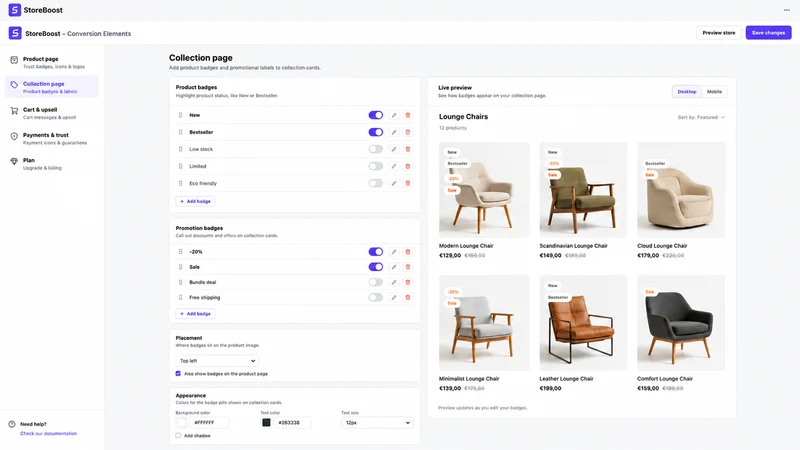
Task: Turn off the Sale promotion toggle
Action: [x=376, y=267]
